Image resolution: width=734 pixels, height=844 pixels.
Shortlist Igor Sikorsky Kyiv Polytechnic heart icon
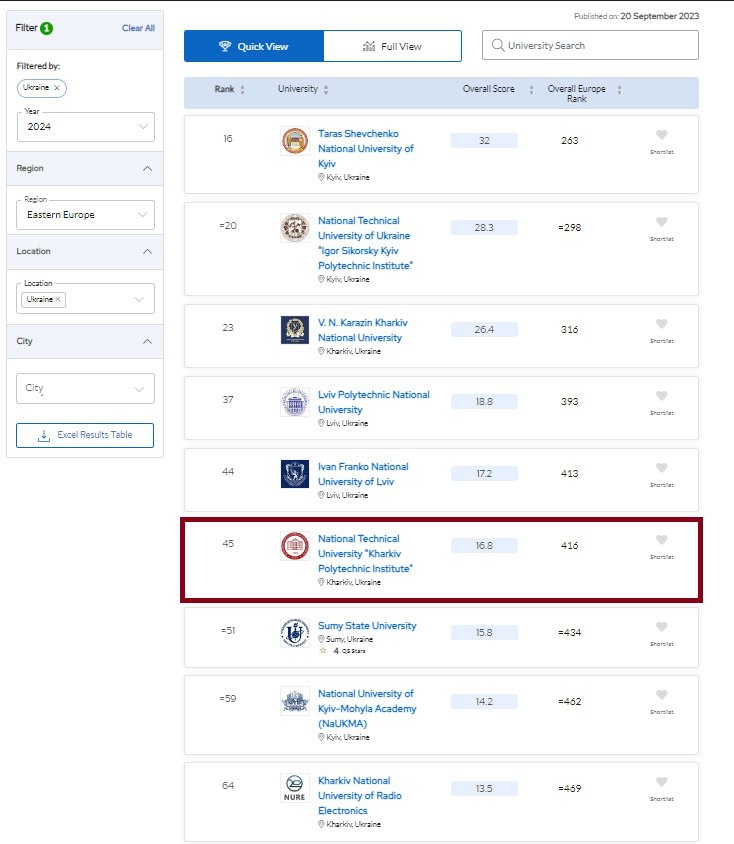[661, 222]
